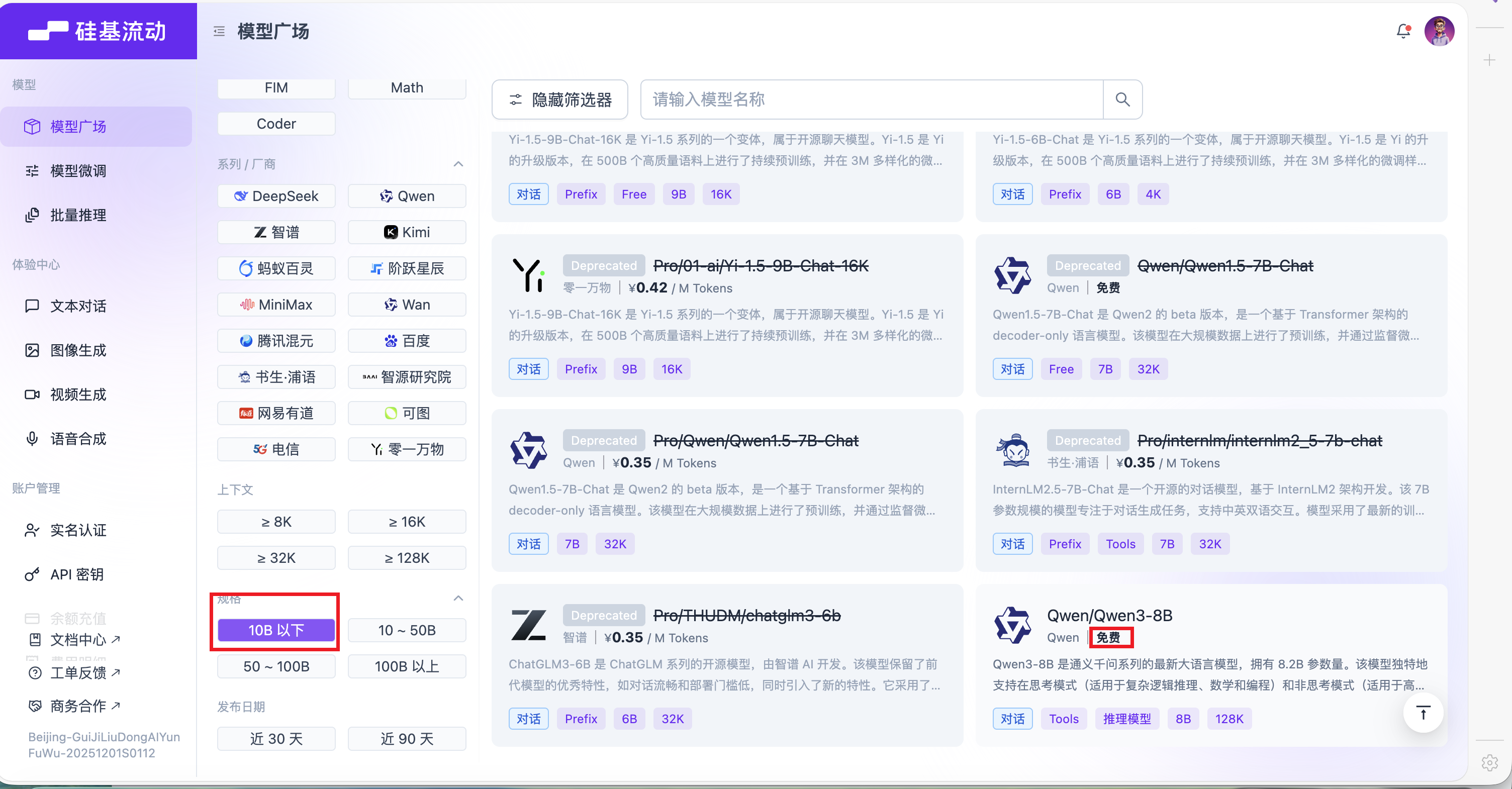
Task: Click the model name search field
Action: coord(872,100)
